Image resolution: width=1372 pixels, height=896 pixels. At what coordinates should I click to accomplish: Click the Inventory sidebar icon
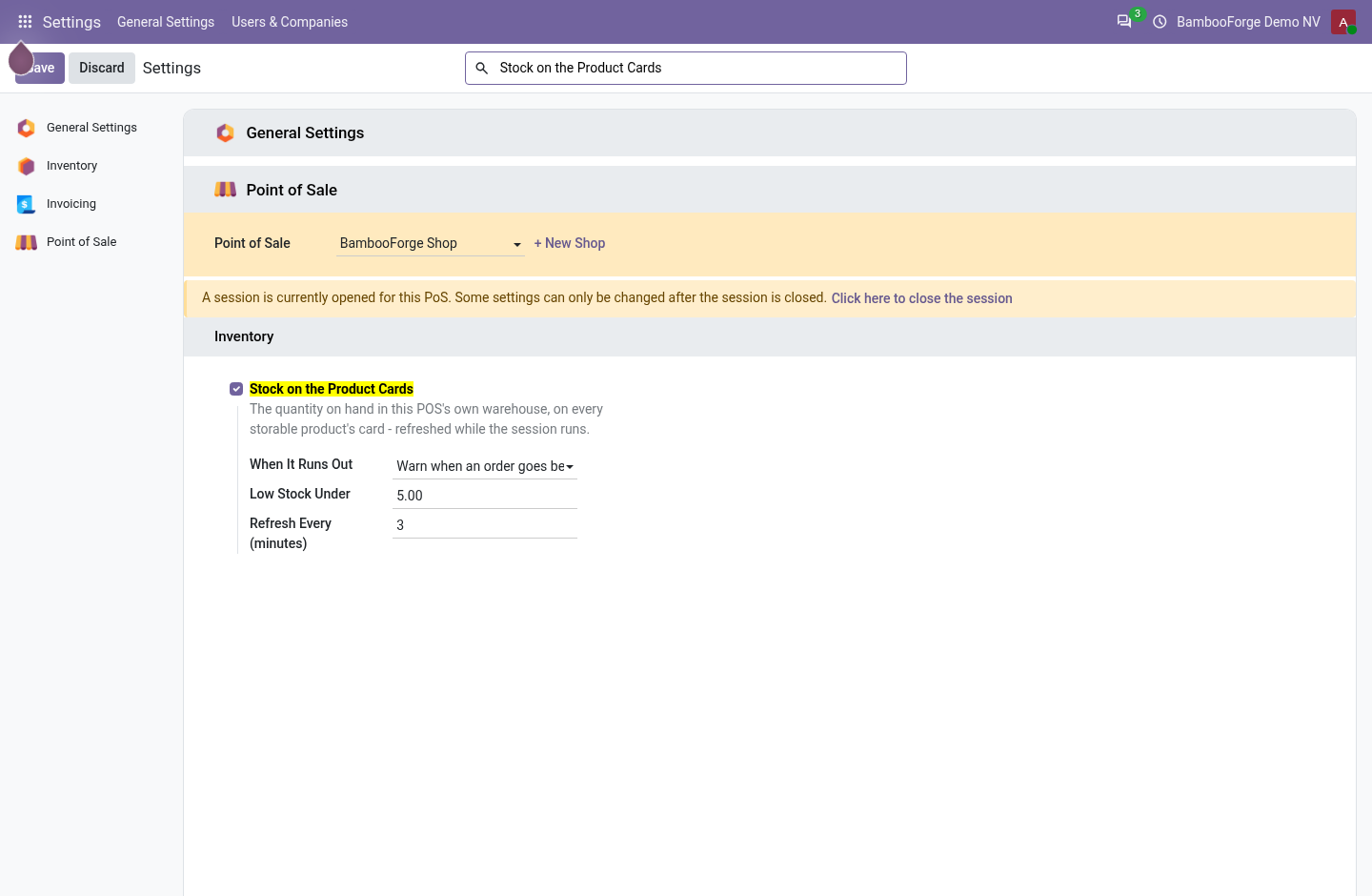click(27, 166)
